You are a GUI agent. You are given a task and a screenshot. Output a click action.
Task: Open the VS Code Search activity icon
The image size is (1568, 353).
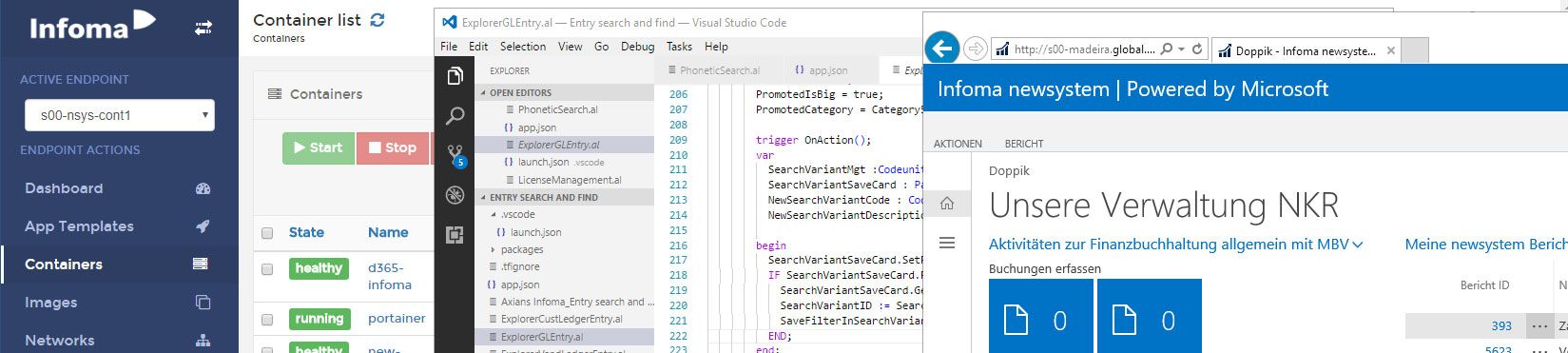point(455,116)
